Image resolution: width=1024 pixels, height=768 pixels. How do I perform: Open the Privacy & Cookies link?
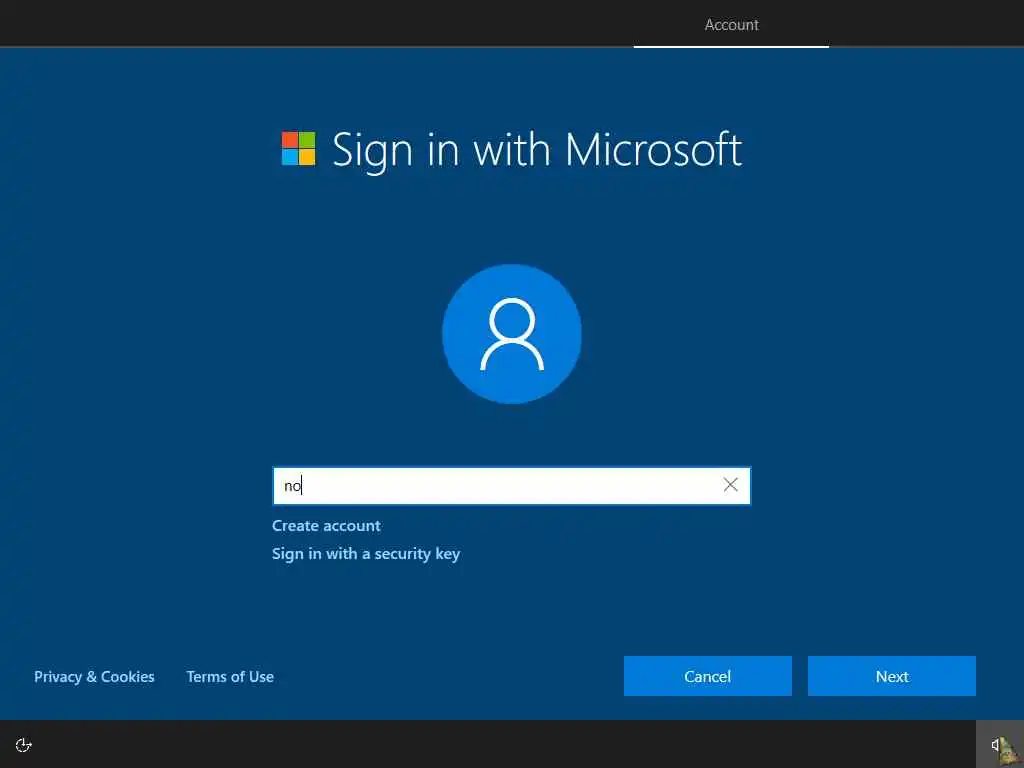(94, 677)
